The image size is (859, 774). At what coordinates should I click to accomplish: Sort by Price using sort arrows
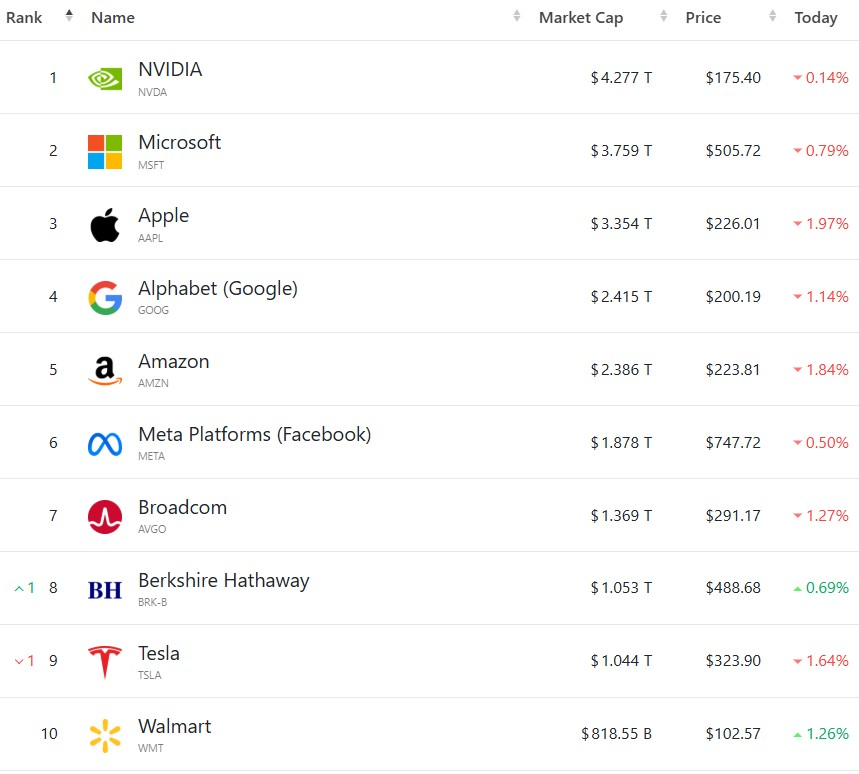[x=772, y=15]
